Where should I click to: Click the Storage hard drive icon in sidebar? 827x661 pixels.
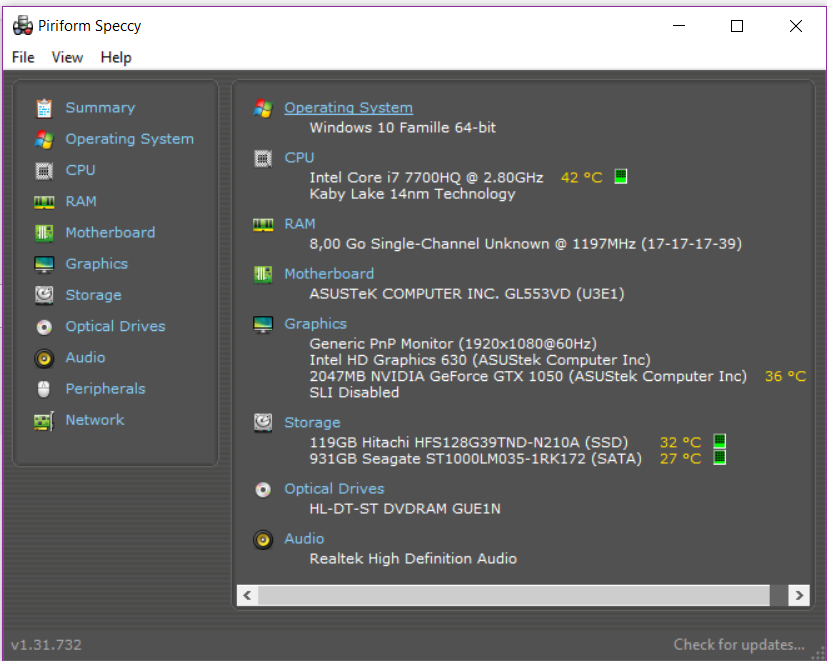[44, 295]
